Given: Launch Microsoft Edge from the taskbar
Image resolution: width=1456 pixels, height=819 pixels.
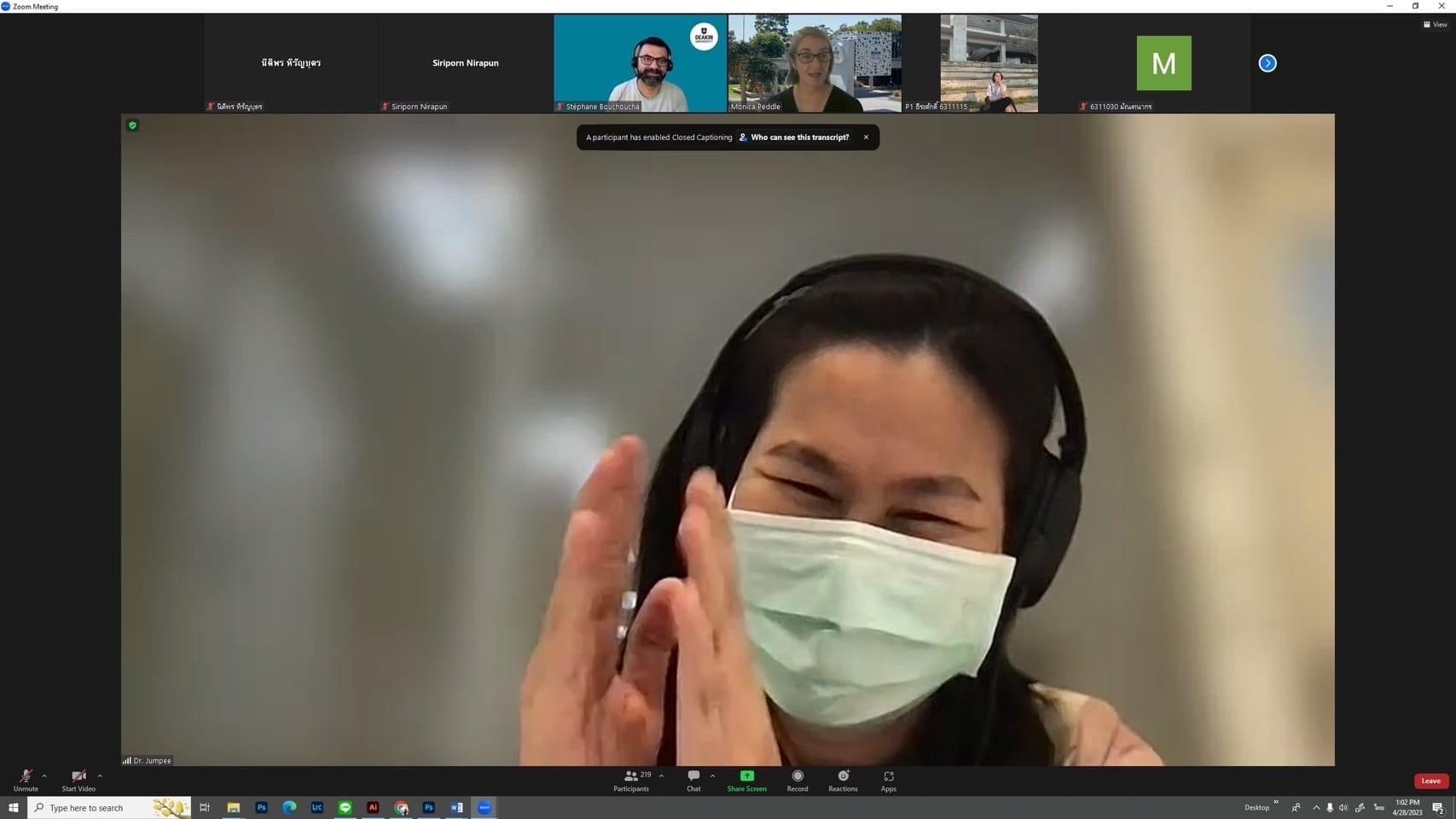Looking at the screenshot, I should [x=289, y=808].
